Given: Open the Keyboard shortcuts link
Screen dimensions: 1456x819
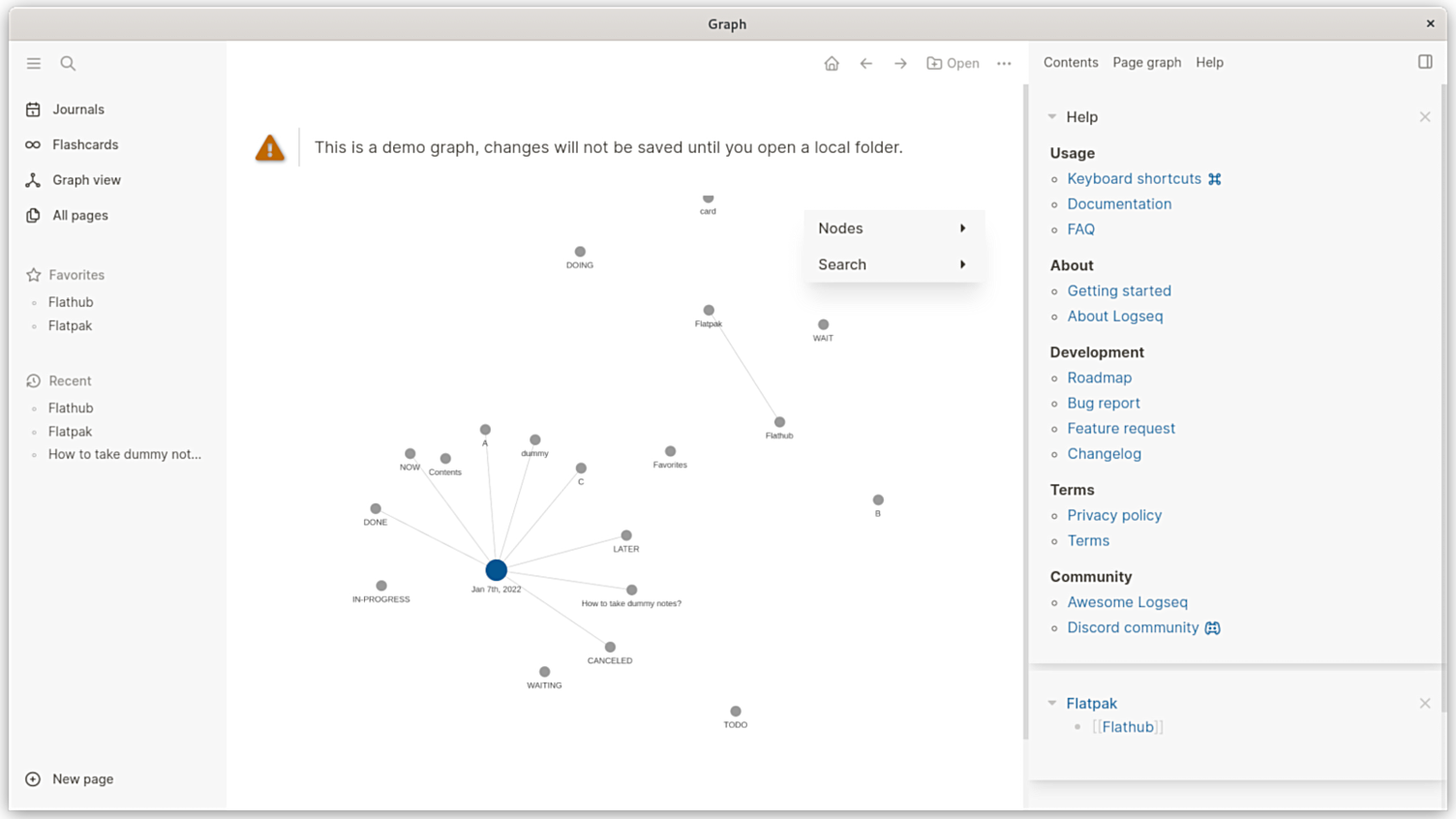Looking at the screenshot, I should tap(1134, 178).
